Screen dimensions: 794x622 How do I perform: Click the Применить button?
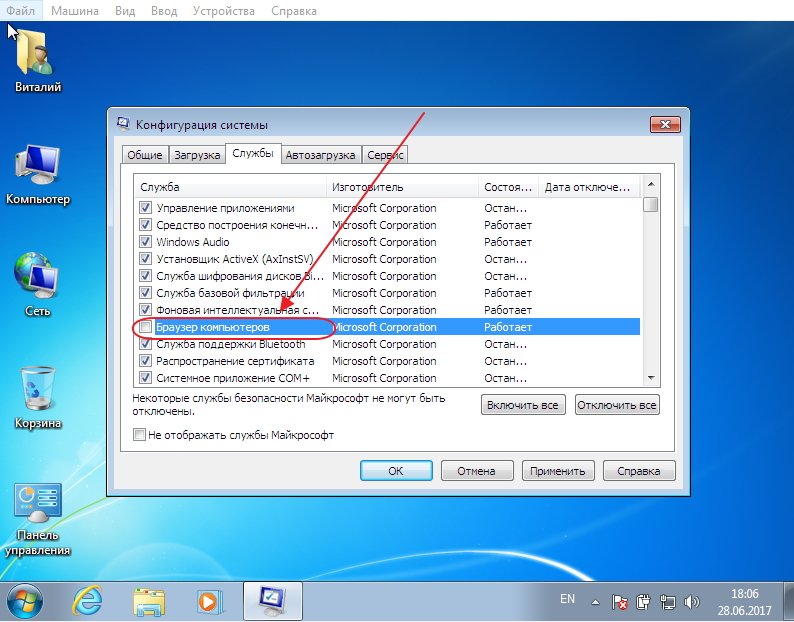coord(558,471)
